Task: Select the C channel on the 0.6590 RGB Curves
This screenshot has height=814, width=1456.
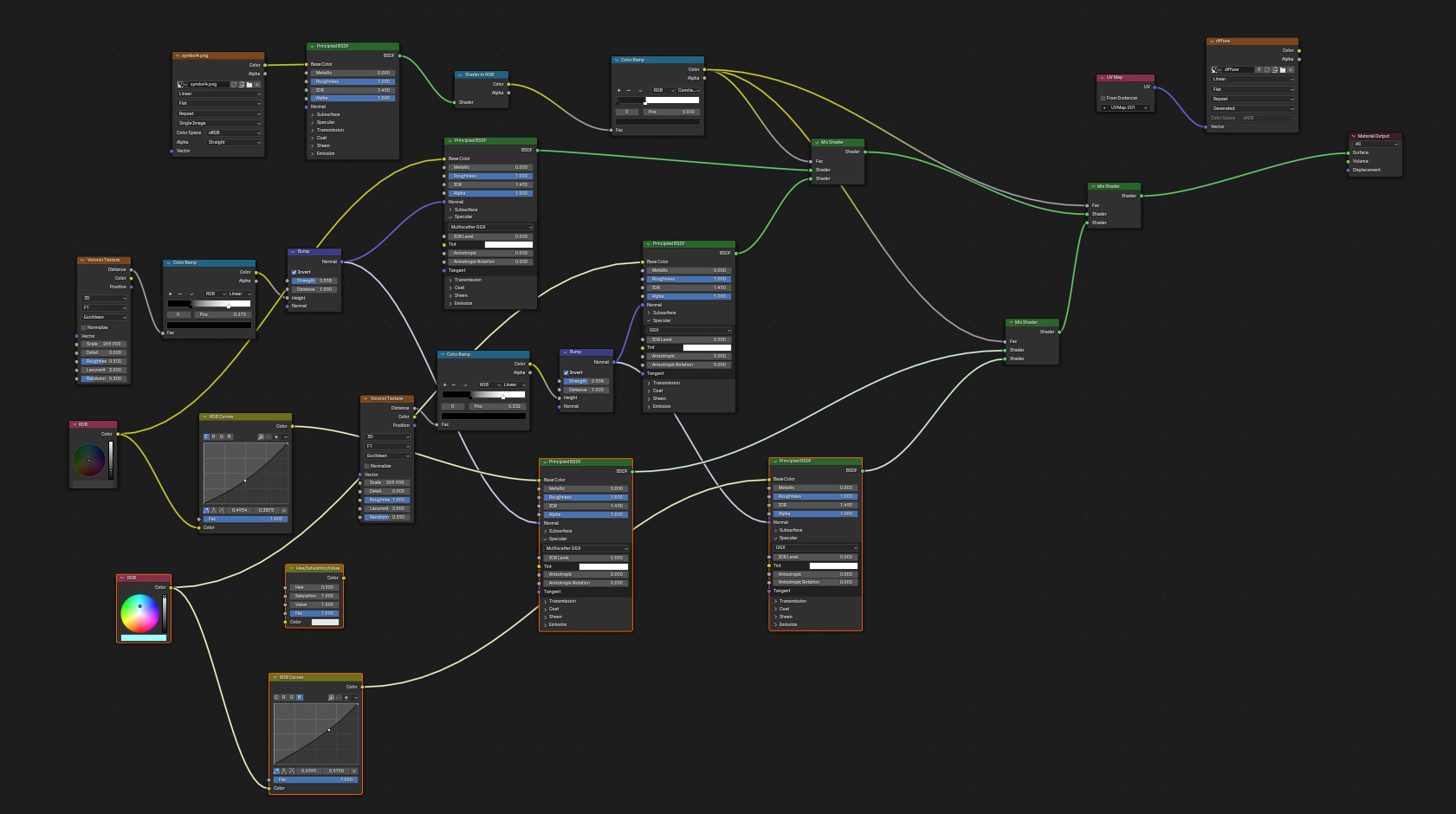Action: pos(276,697)
